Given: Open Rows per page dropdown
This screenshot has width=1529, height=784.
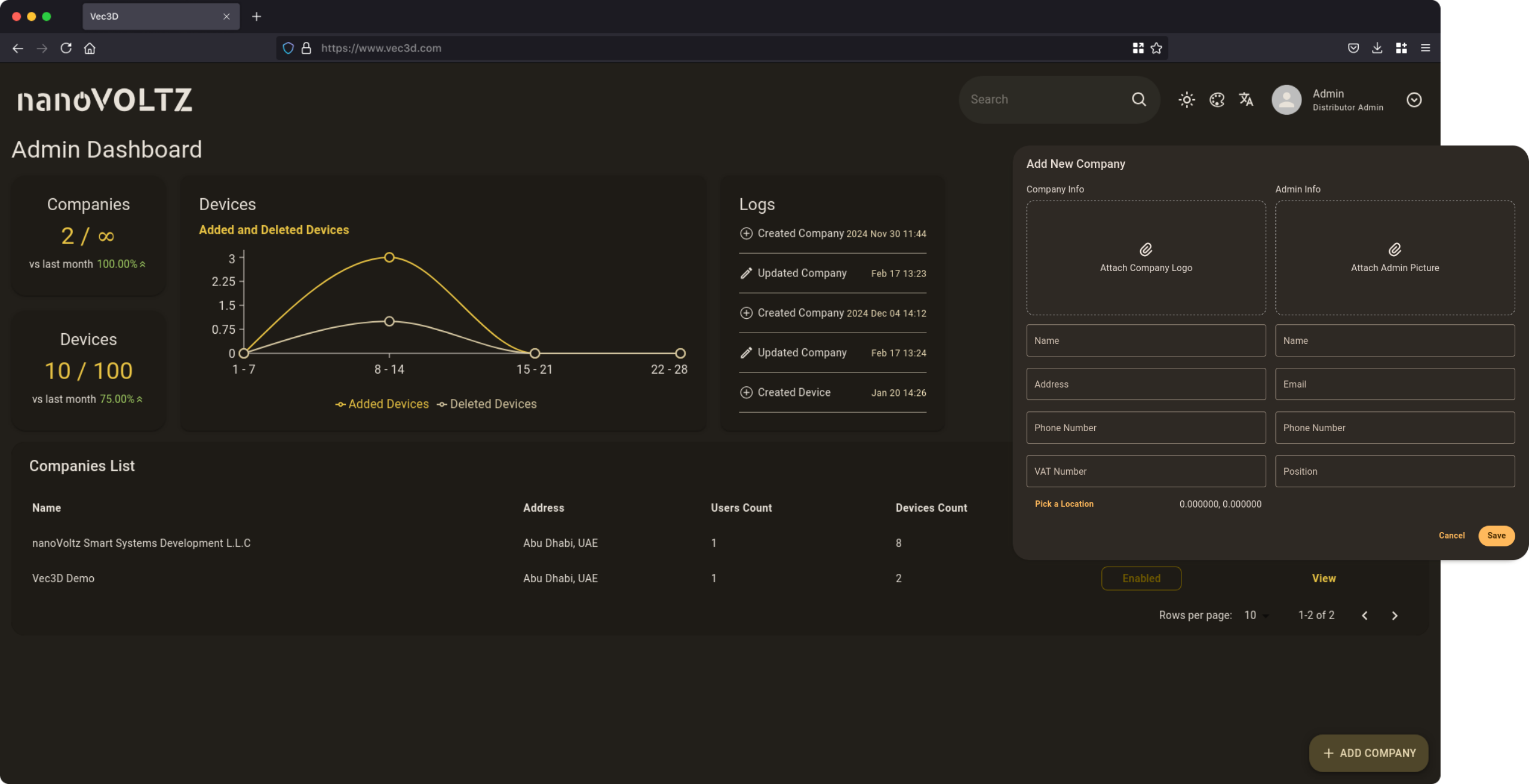Looking at the screenshot, I should coord(1256,615).
